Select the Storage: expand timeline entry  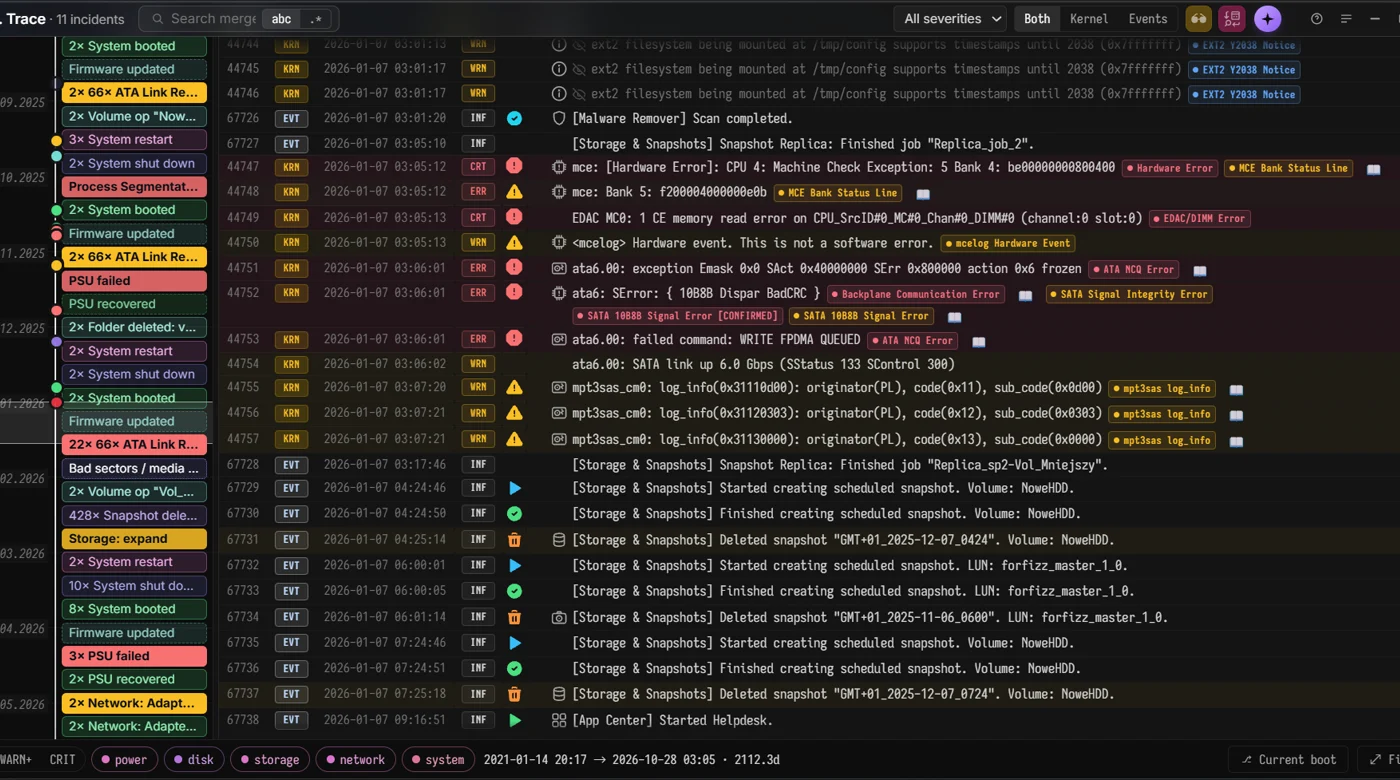click(134, 539)
